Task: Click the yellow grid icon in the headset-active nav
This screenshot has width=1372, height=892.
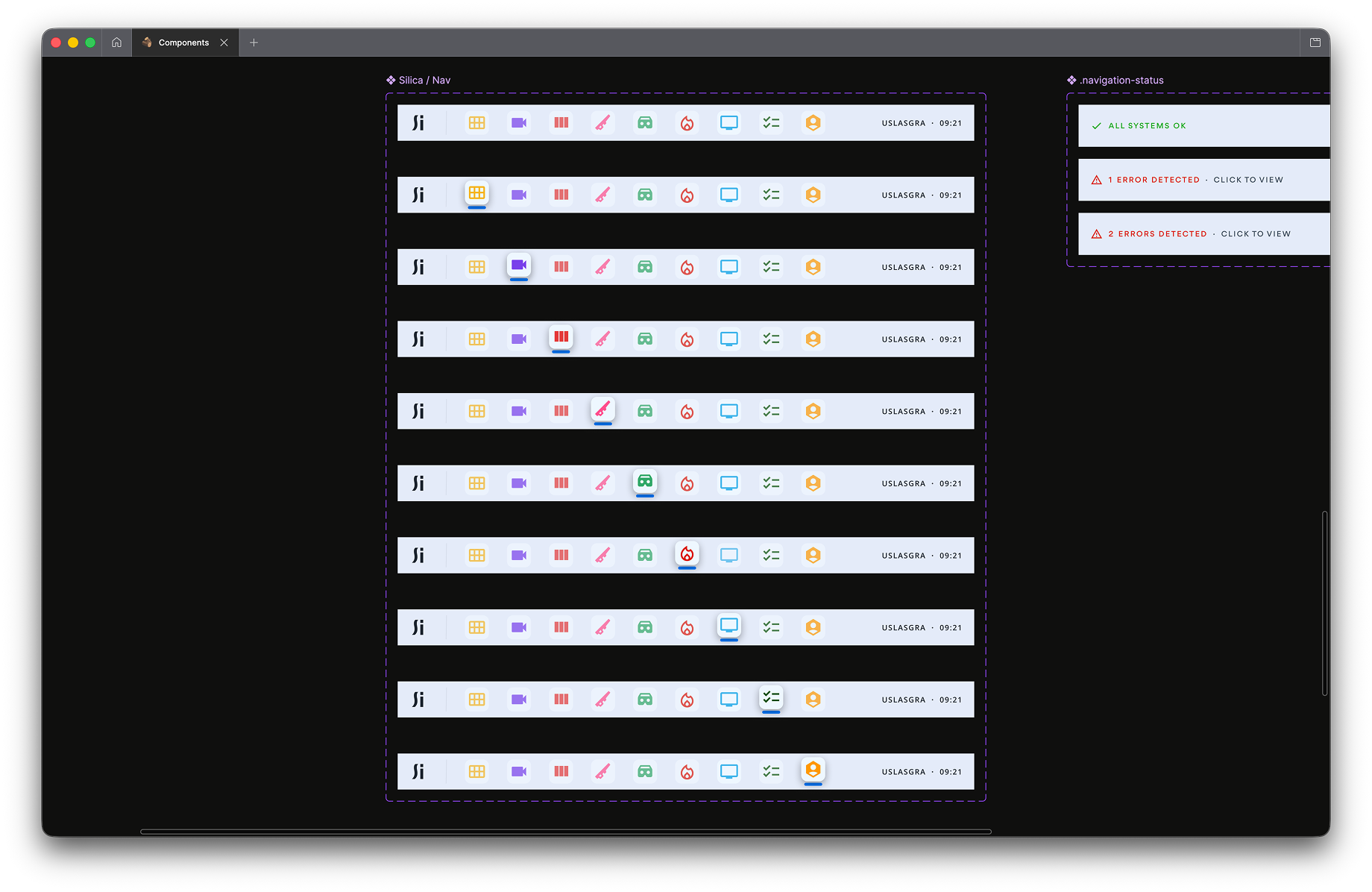Action: pyautogui.click(x=476, y=483)
